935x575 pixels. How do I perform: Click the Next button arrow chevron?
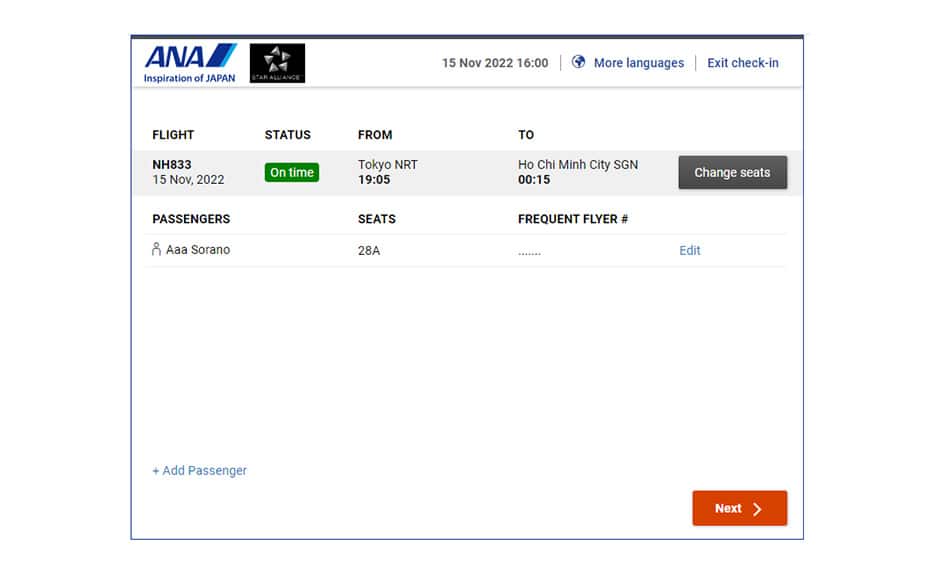pos(757,509)
